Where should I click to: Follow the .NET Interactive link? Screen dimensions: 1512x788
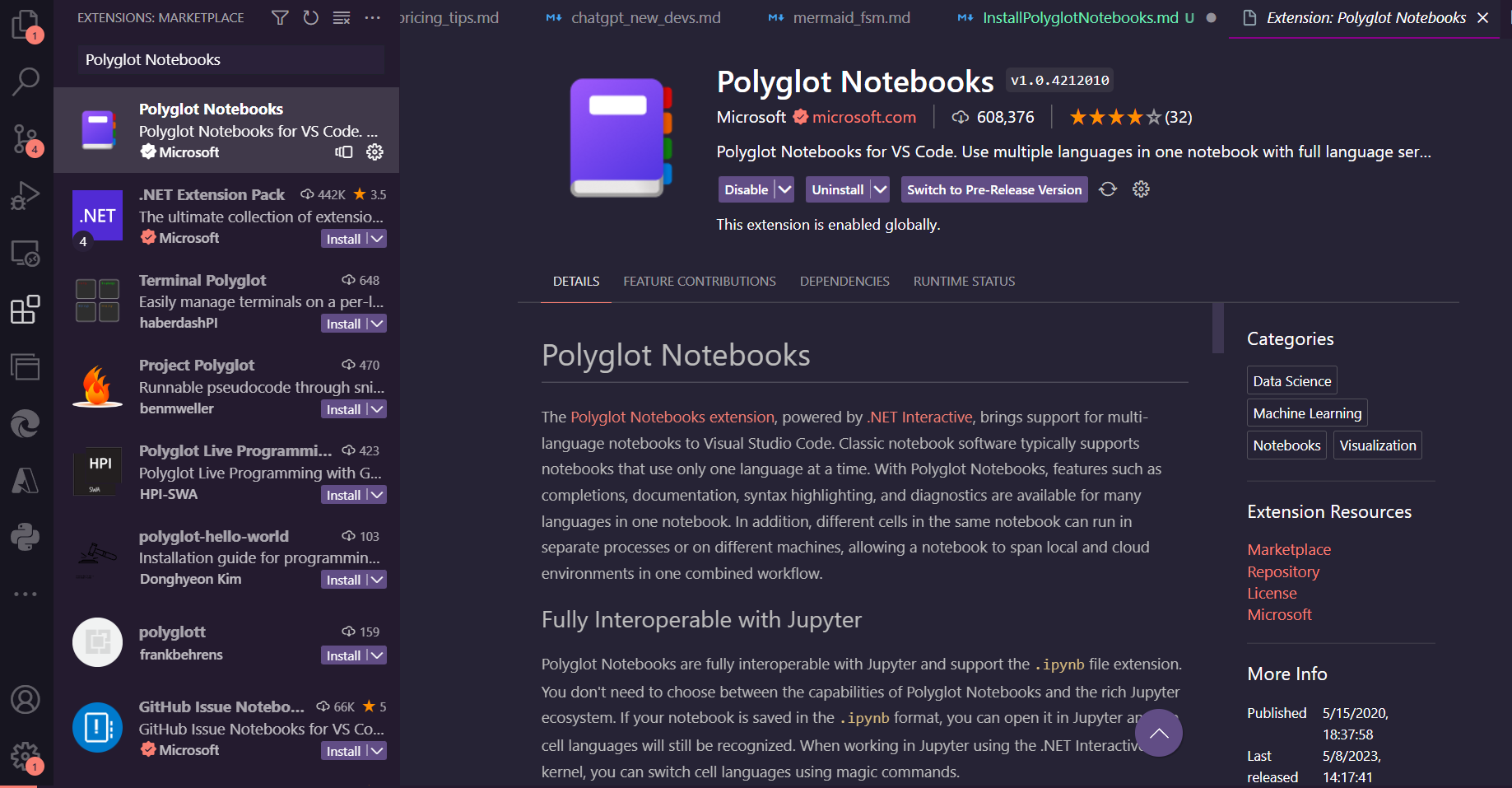click(920, 417)
